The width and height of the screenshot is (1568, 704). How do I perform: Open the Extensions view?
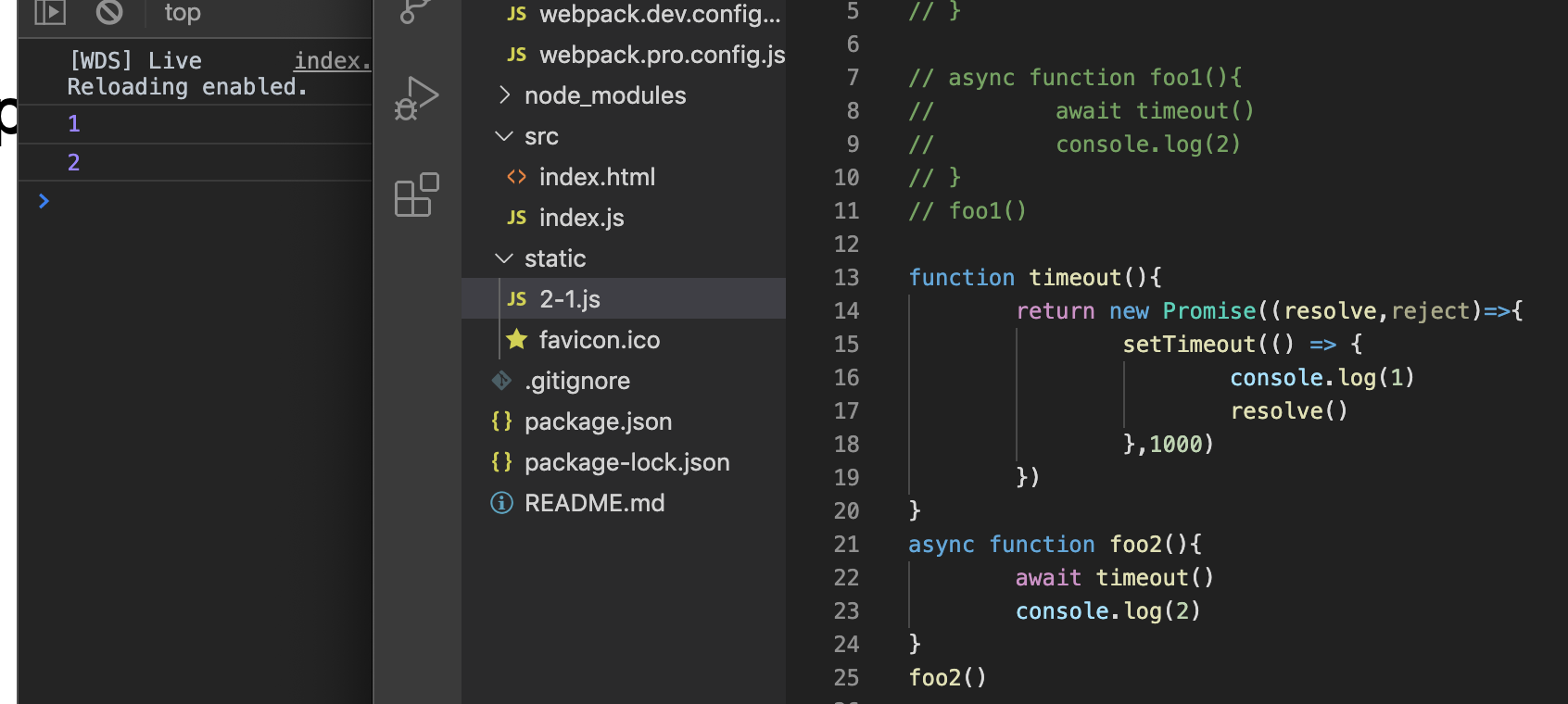[x=416, y=195]
